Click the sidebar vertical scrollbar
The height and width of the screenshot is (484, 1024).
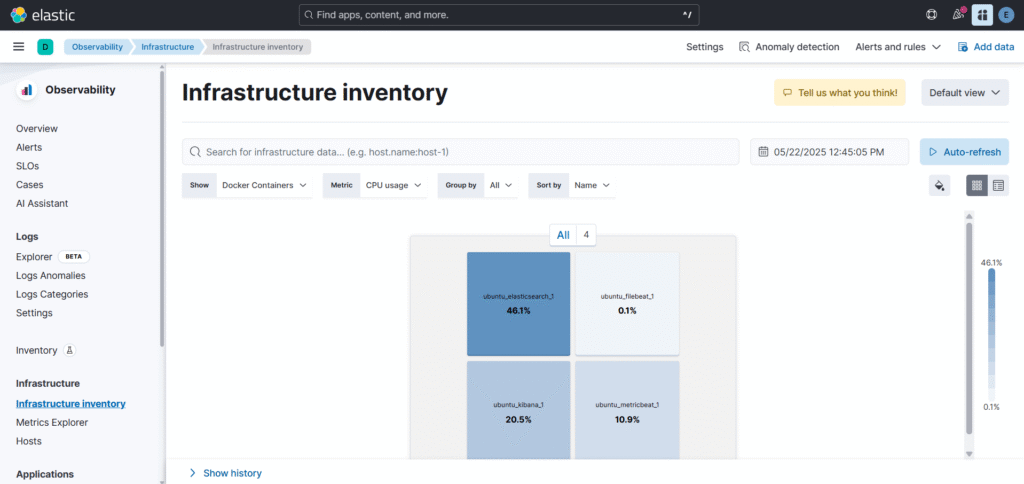(162, 209)
